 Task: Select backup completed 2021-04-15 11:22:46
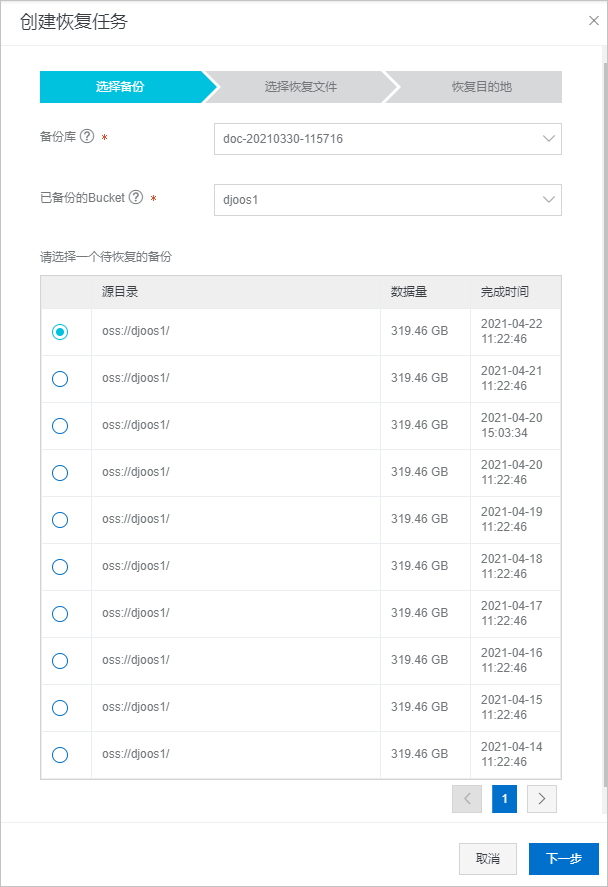(x=60, y=707)
